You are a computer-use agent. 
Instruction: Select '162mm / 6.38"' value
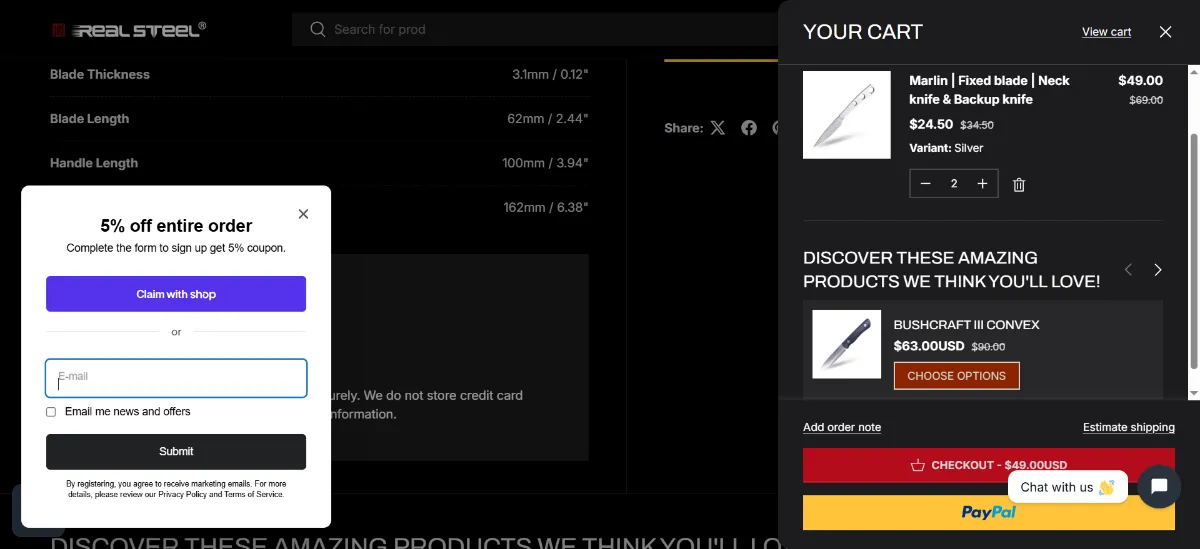546,207
